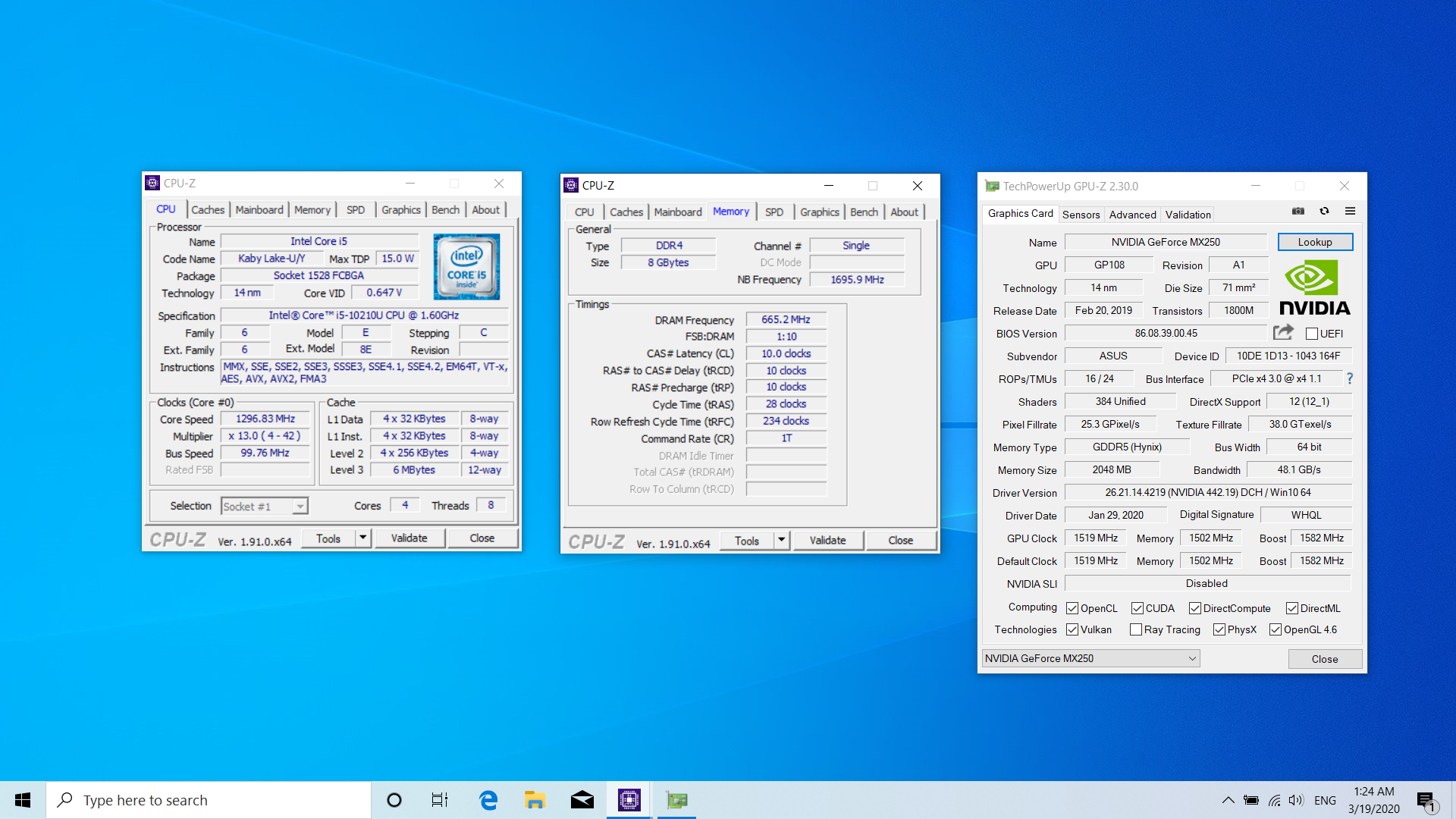
Task: Click the CPU-Z taskbar icon
Action: 629,800
